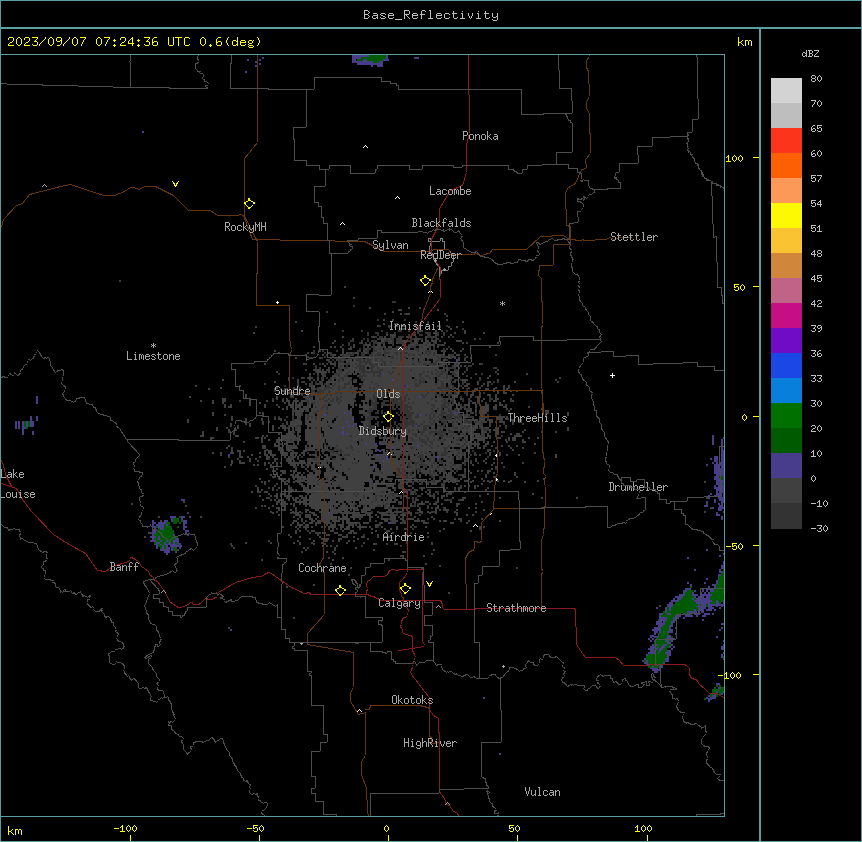Click the Sylvan label

tap(390, 245)
